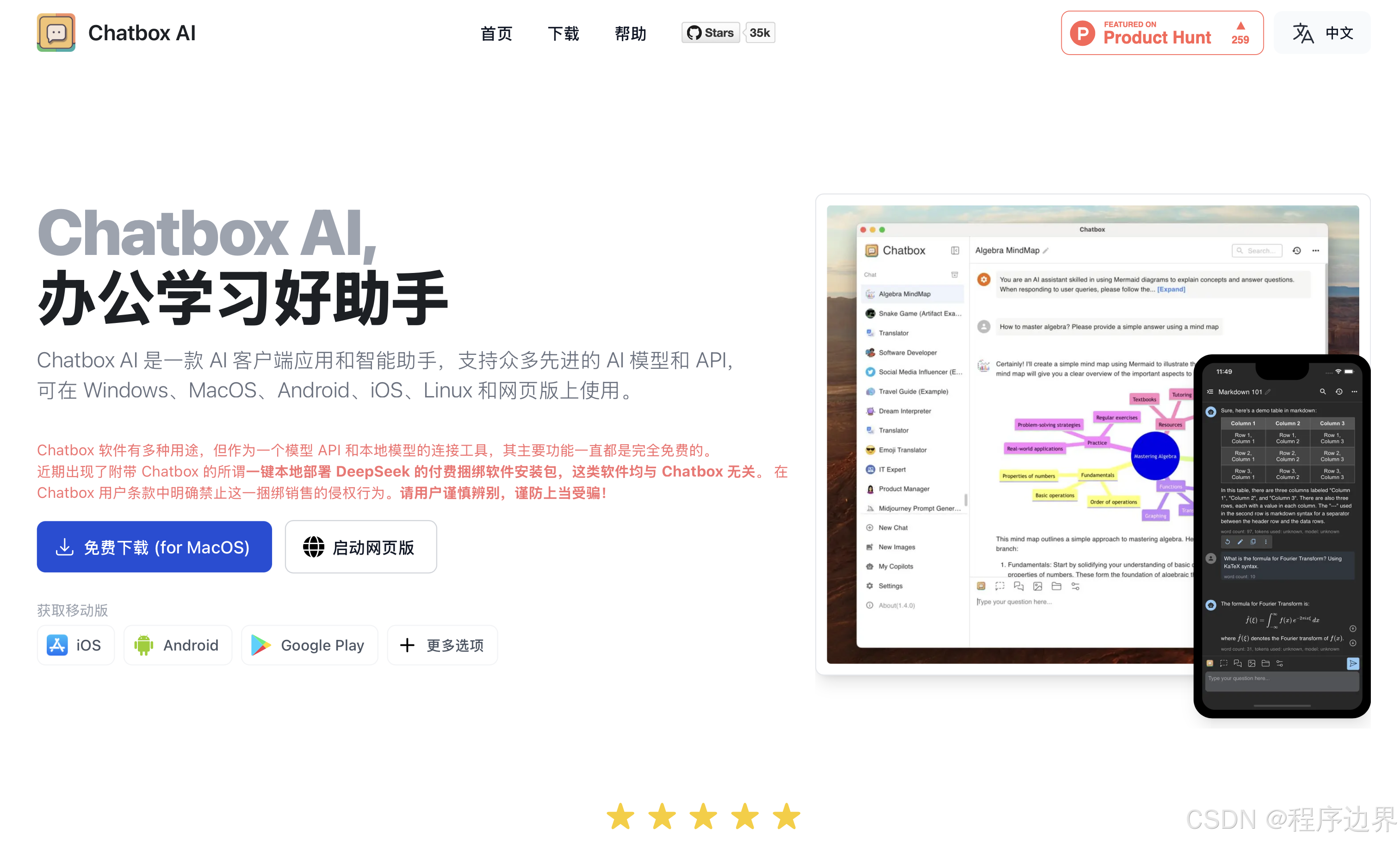Click the globe icon in 启动网页版
Image resolution: width=1400 pixels, height=843 pixels.
pos(314,546)
